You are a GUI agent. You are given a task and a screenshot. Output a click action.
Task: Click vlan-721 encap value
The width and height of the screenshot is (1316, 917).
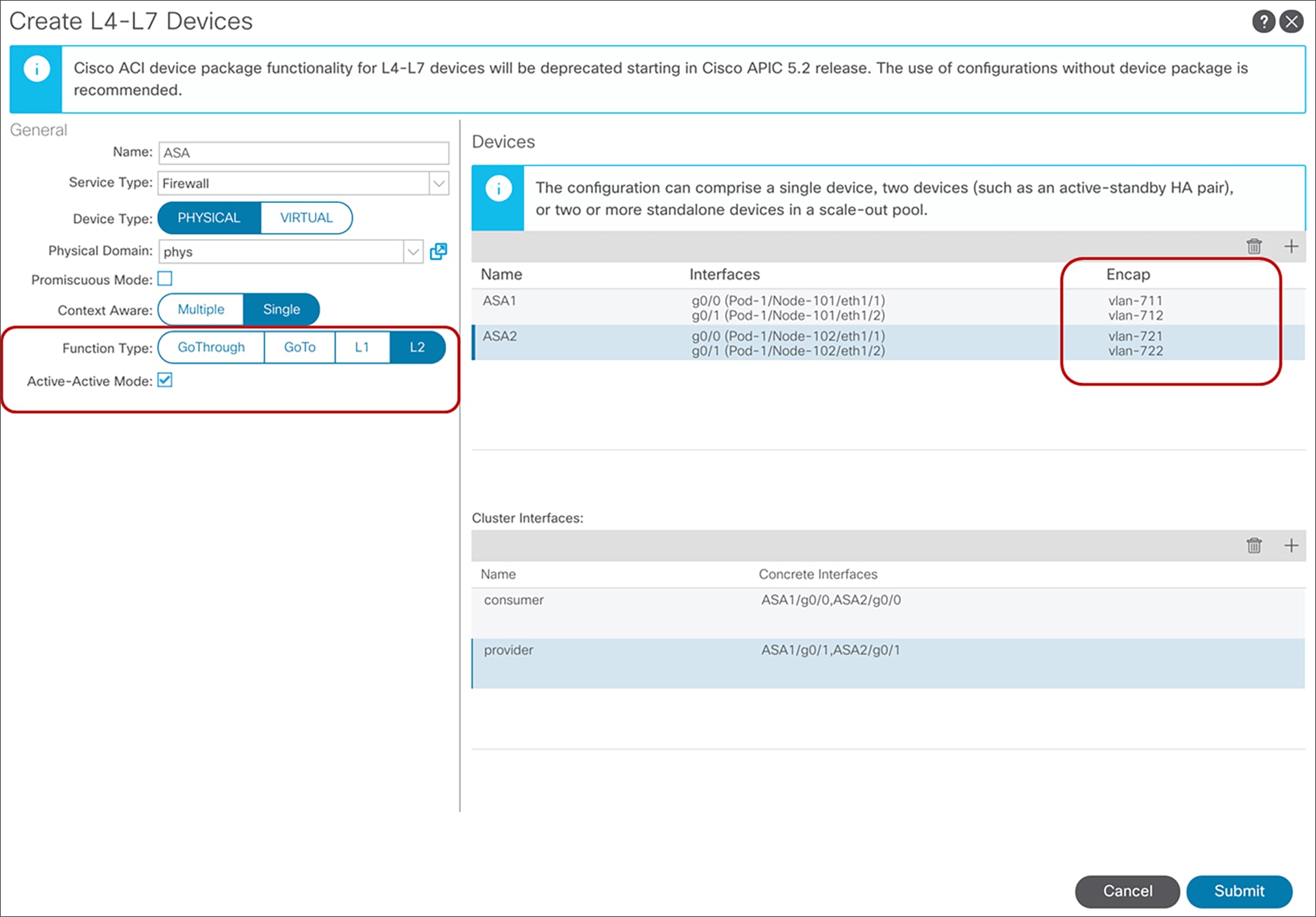tap(1135, 336)
